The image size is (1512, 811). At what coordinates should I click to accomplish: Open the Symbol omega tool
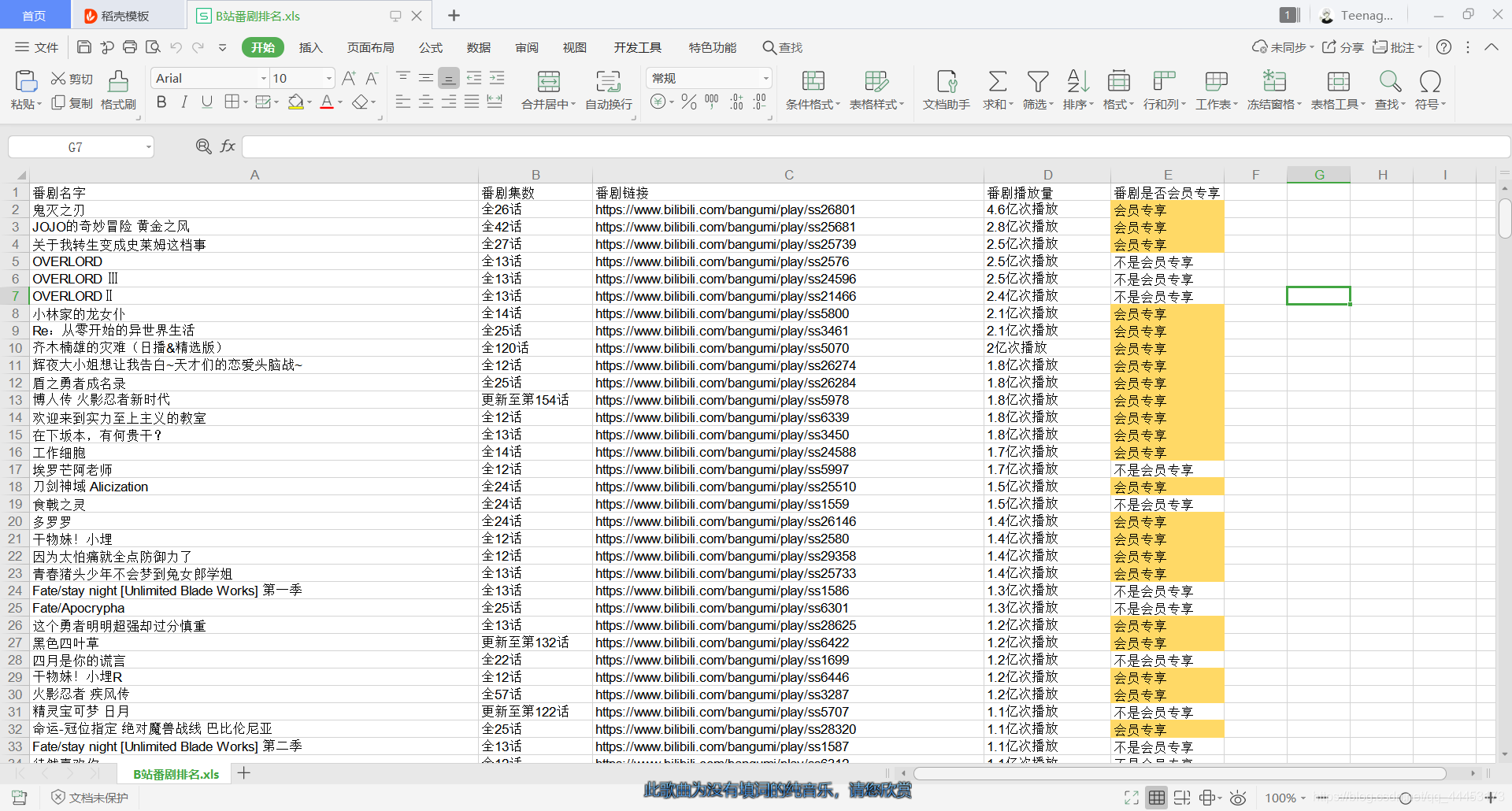click(1430, 90)
